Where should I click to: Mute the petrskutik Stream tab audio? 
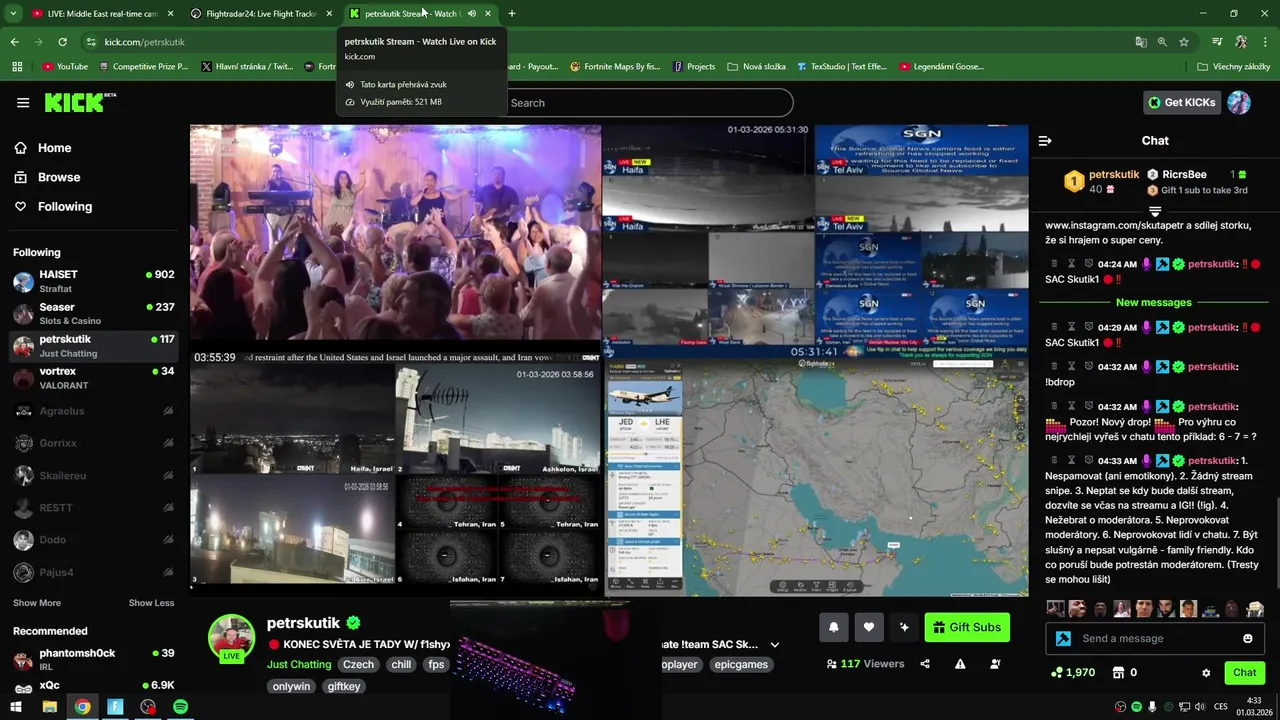[472, 14]
